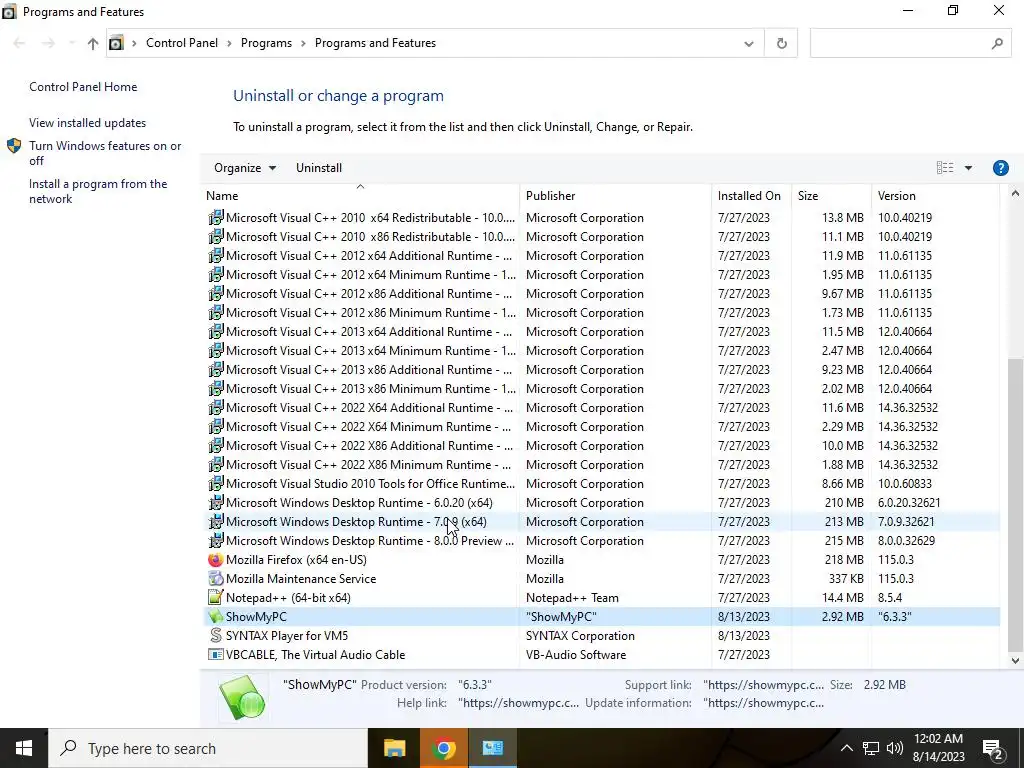This screenshot has width=1024, height=768.
Task: Sort by the Name column header
Action: pyautogui.click(x=360, y=195)
